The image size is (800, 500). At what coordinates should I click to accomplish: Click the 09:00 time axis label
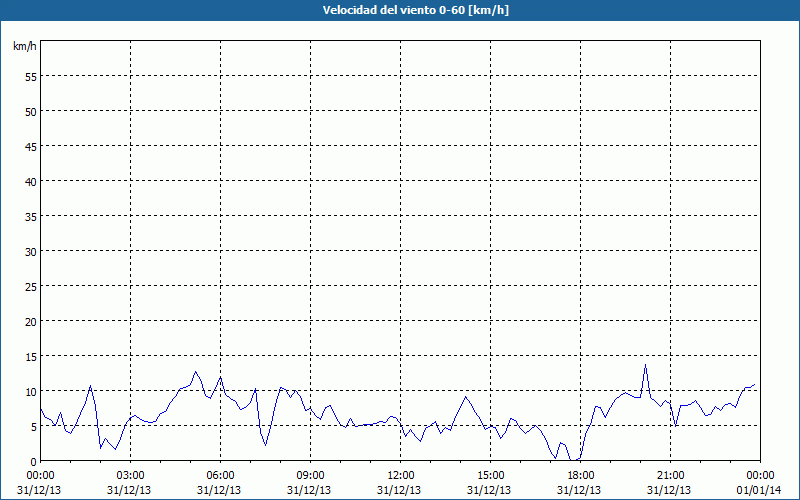[x=310, y=476]
